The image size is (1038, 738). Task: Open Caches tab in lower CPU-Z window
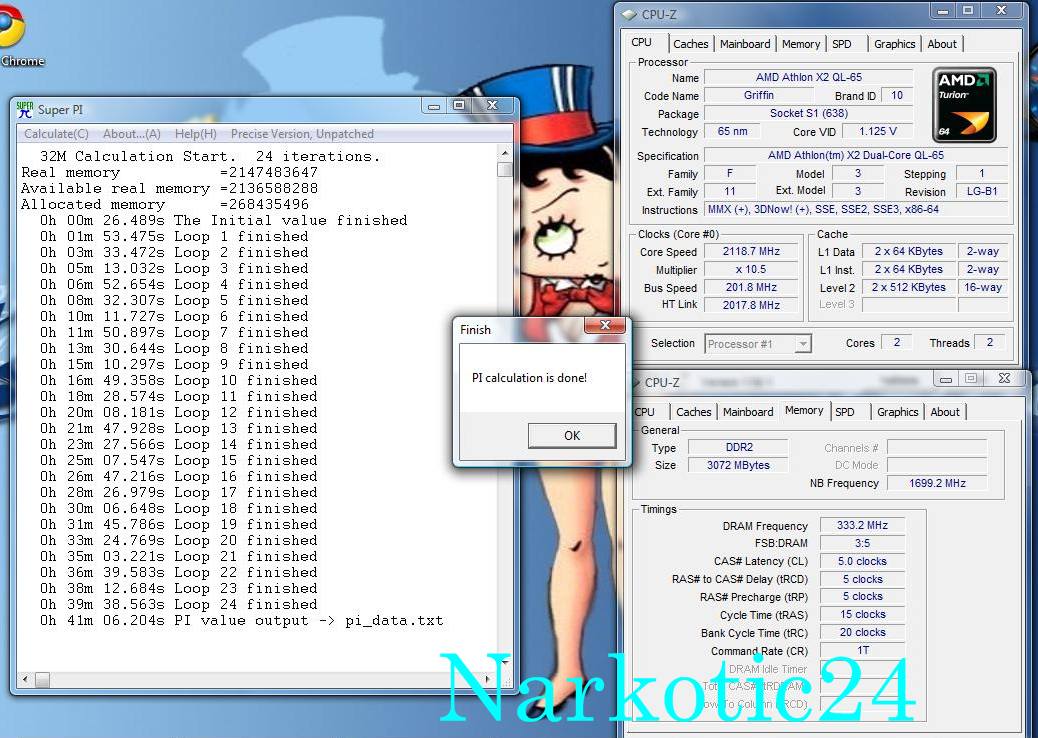[x=693, y=412]
